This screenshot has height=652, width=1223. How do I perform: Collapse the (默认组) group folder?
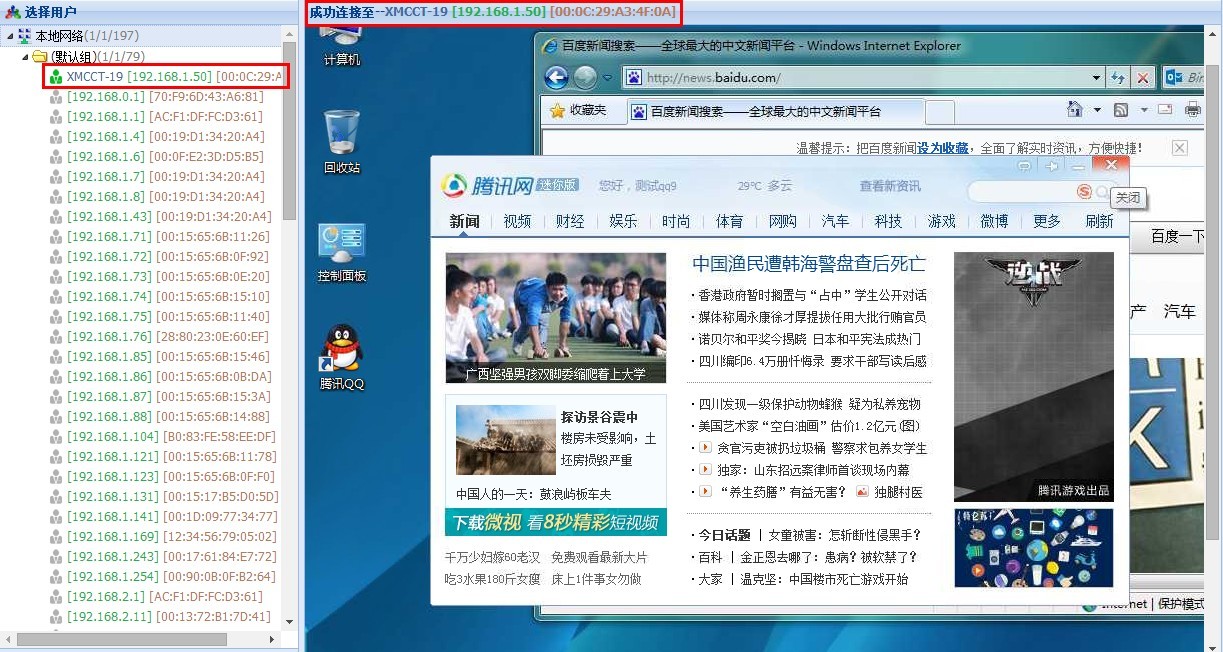coord(27,56)
